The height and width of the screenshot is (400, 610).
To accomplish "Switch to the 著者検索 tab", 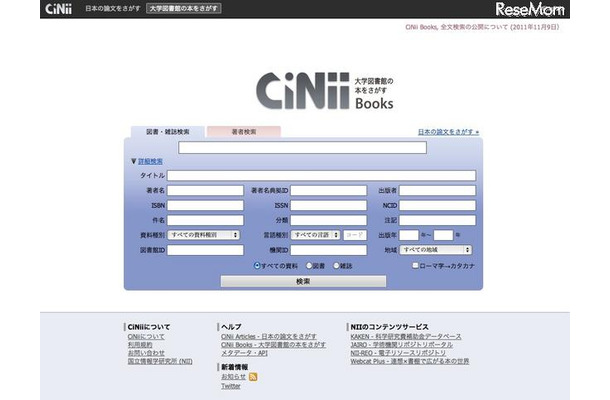I will (x=244, y=132).
